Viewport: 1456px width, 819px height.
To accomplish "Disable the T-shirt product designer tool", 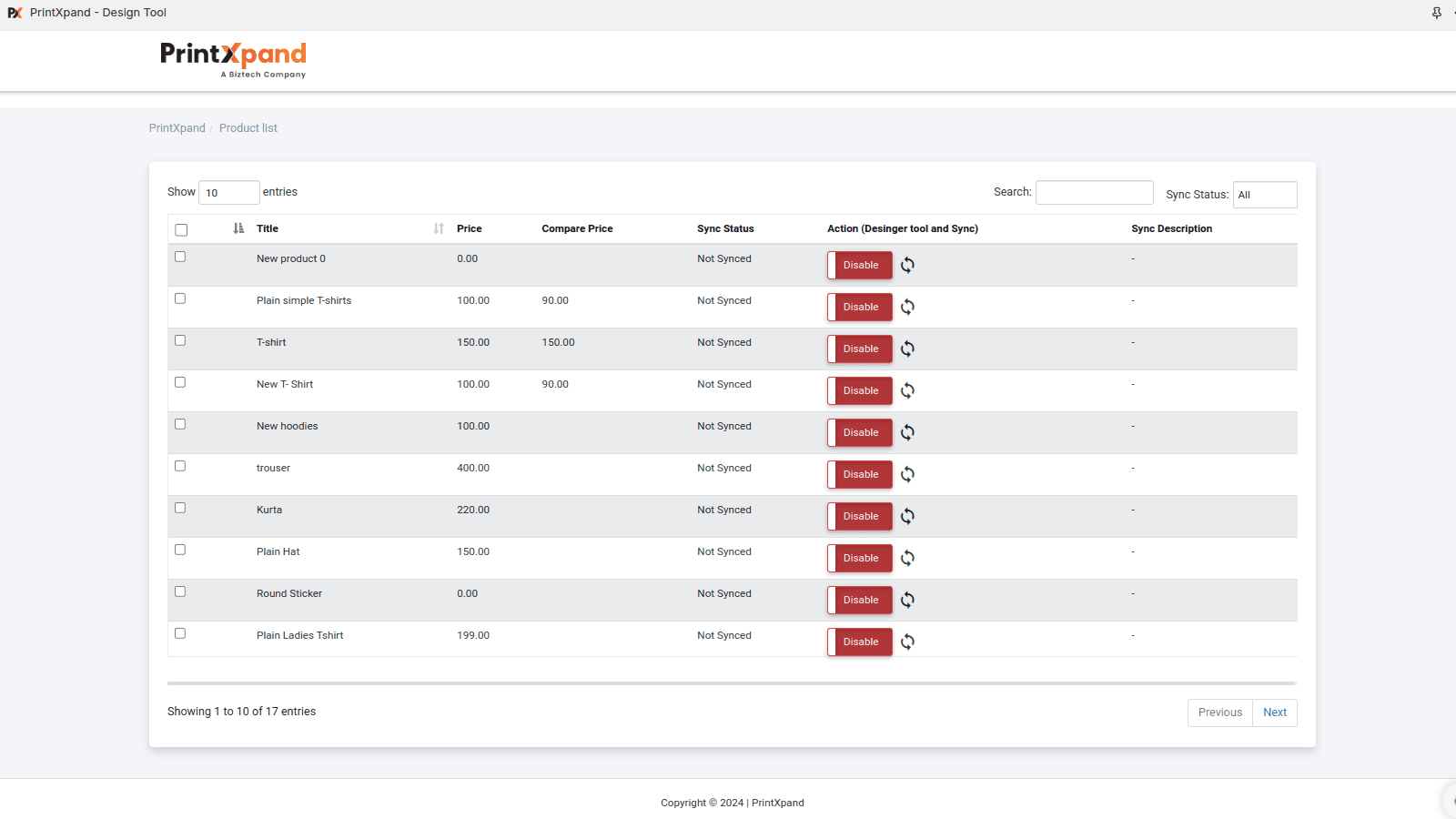I will tap(860, 349).
